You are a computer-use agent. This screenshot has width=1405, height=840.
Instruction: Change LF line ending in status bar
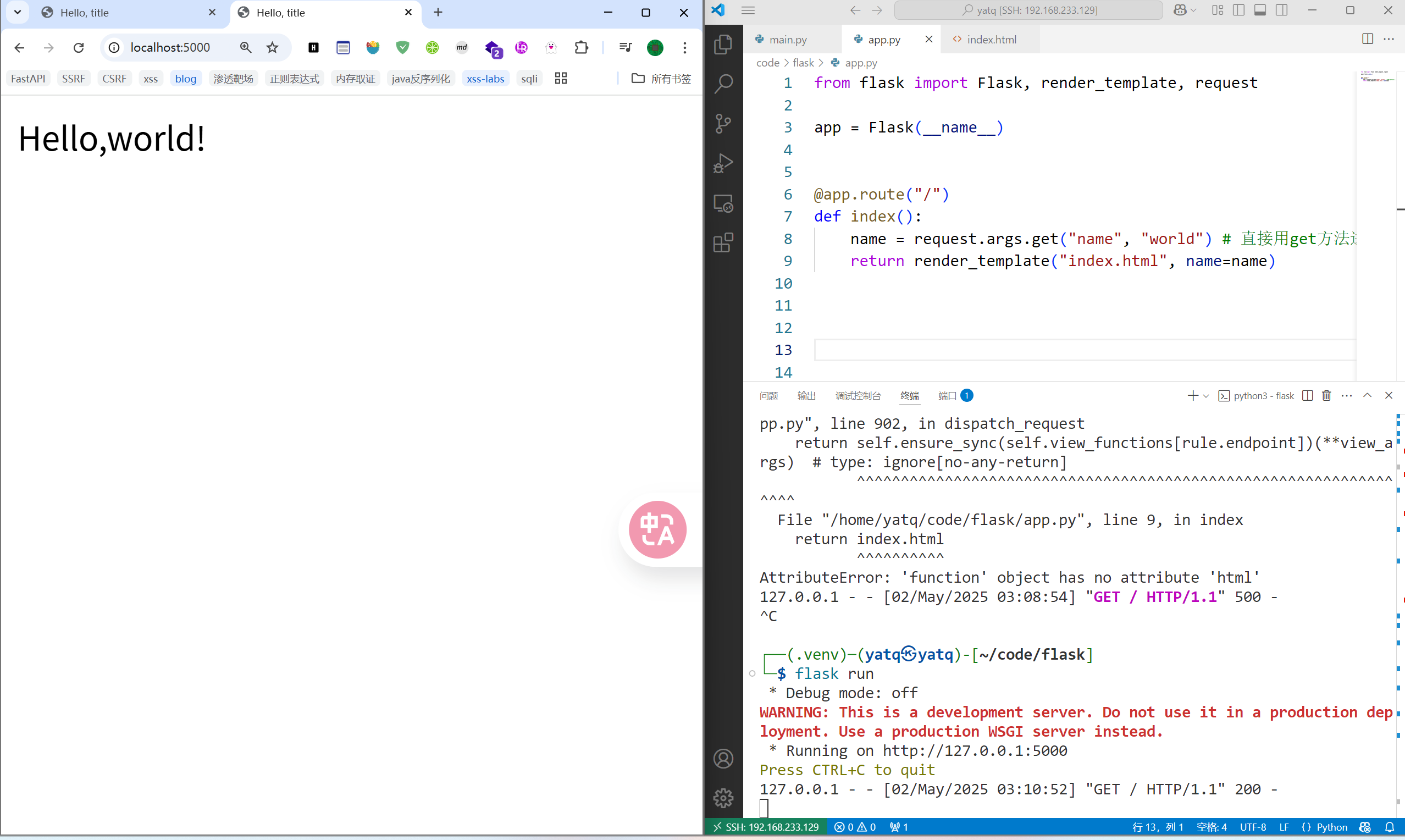pyautogui.click(x=1284, y=827)
